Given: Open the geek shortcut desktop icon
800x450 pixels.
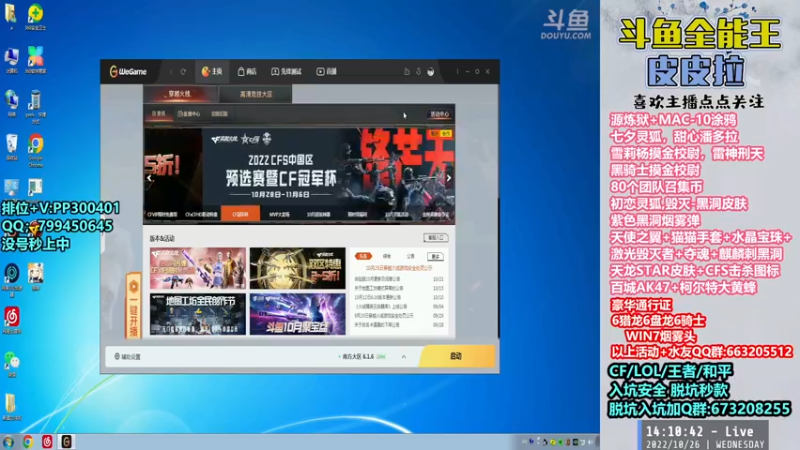Looking at the screenshot, I should click(x=35, y=107).
